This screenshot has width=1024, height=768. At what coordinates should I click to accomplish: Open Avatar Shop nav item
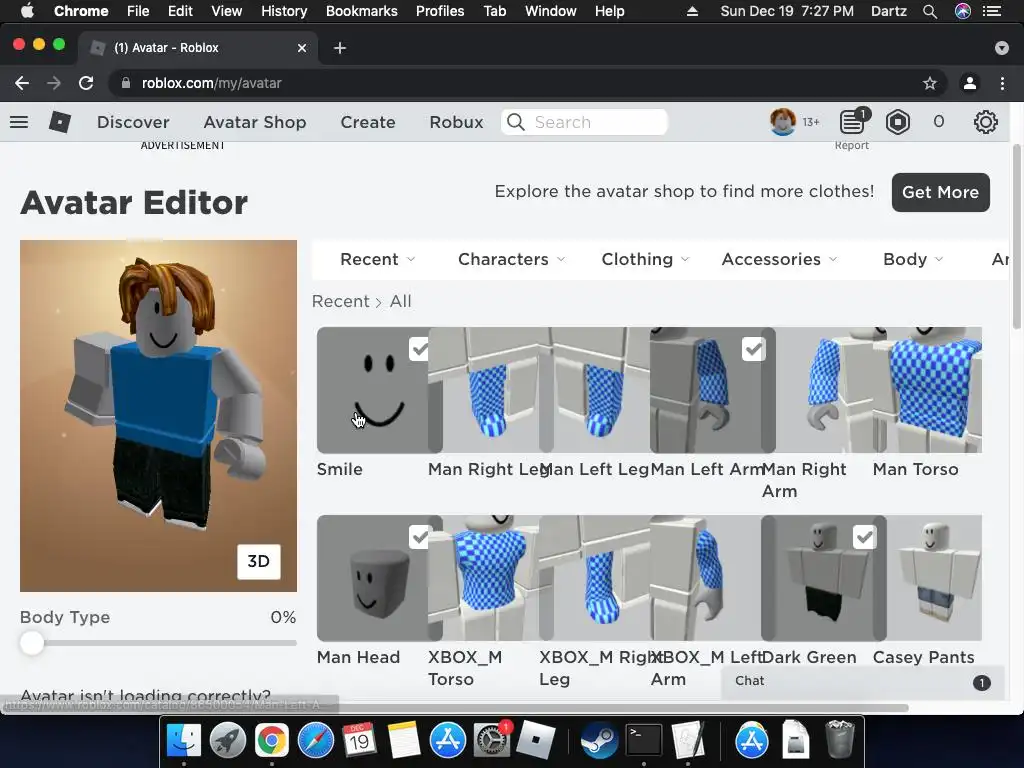pyautogui.click(x=255, y=122)
